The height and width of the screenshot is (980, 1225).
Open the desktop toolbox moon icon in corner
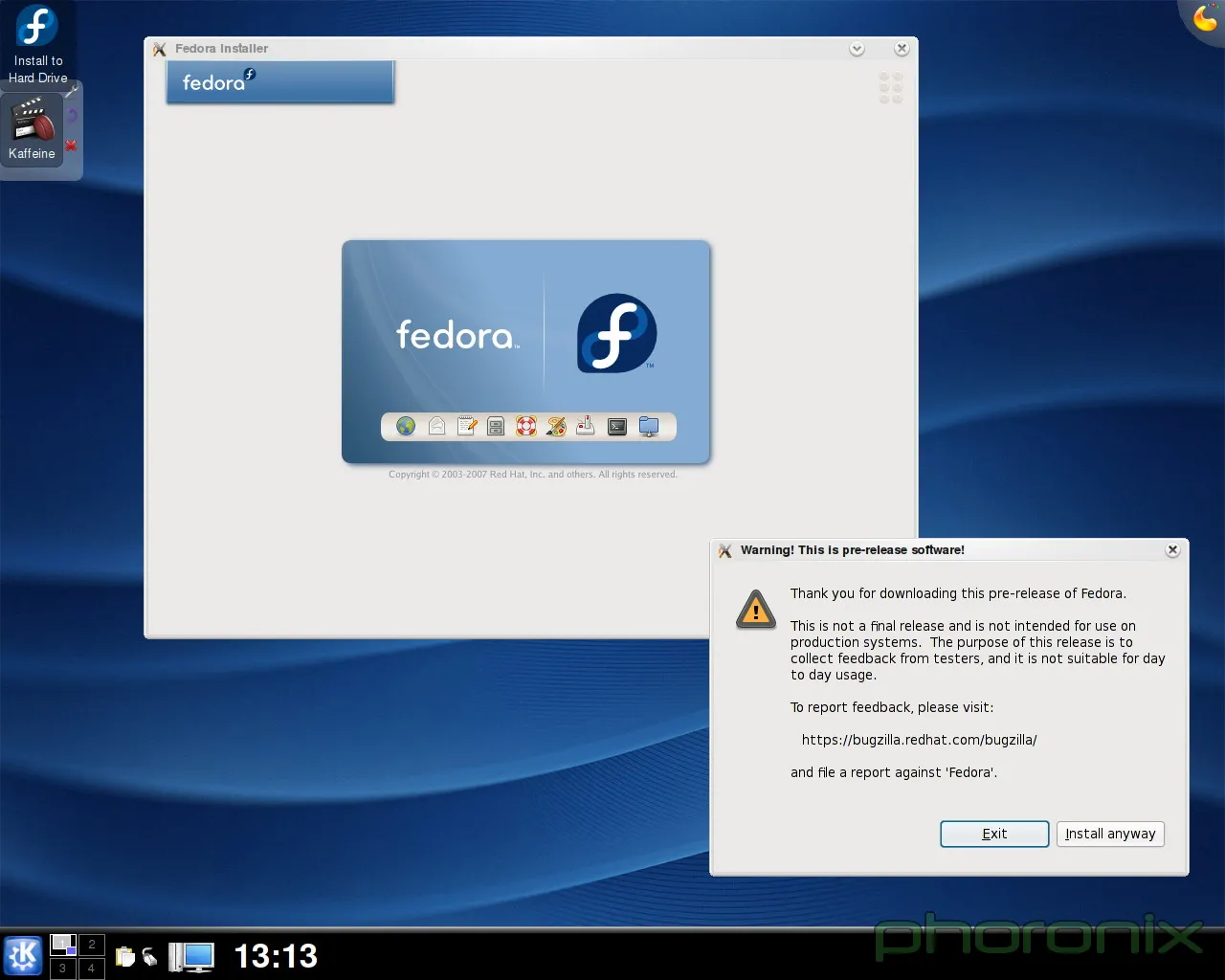[x=1205, y=17]
